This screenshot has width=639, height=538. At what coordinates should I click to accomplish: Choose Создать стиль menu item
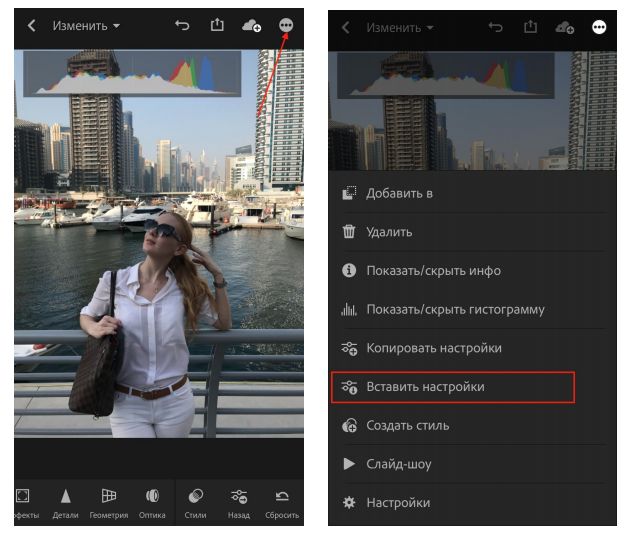click(473, 426)
